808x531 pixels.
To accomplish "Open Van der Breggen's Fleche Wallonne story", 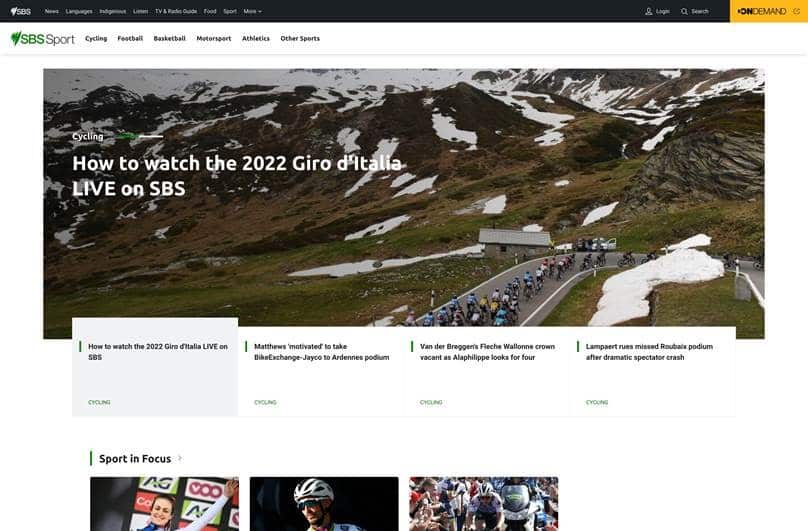I will pyautogui.click(x=487, y=352).
